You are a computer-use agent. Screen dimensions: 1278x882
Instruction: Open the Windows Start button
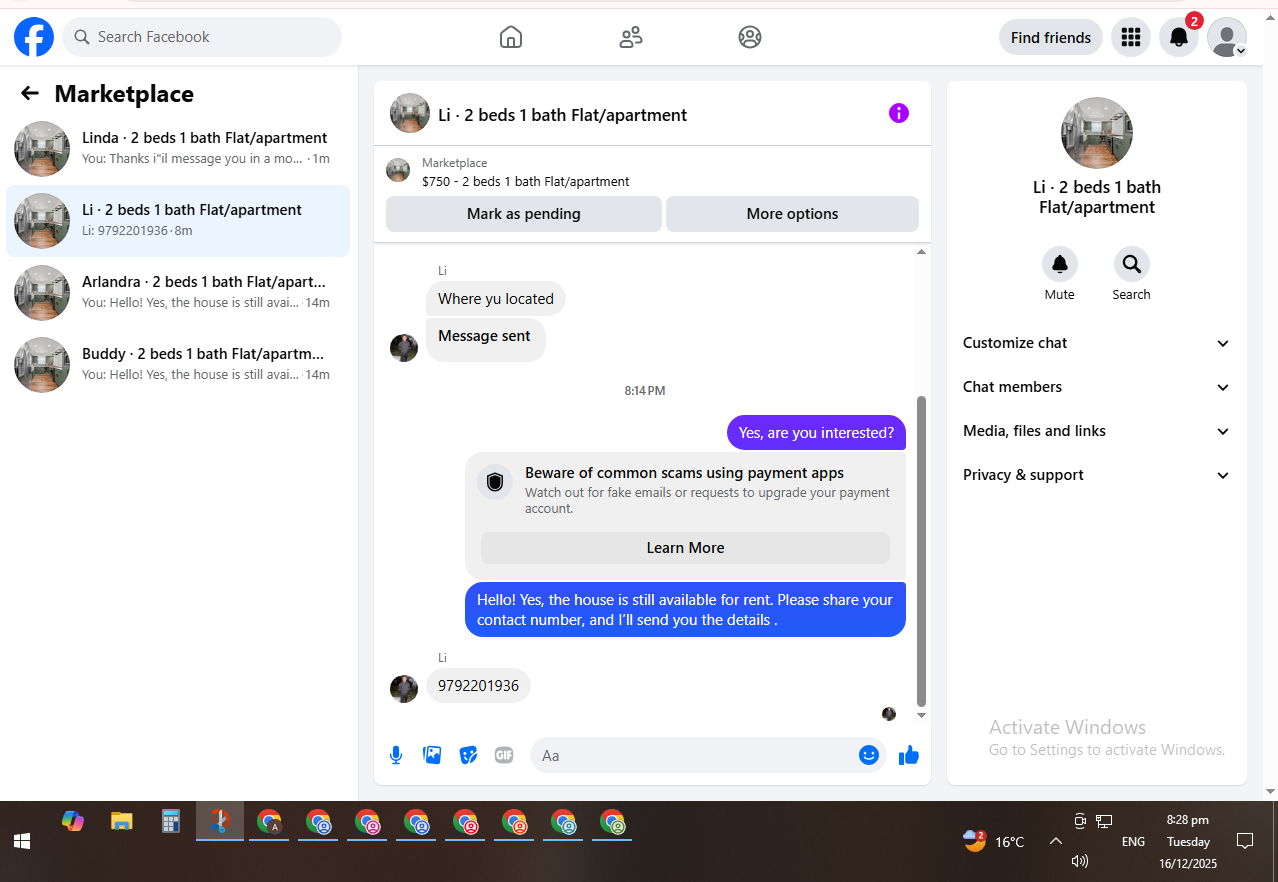pyautogui.click(x=22, y=841)
